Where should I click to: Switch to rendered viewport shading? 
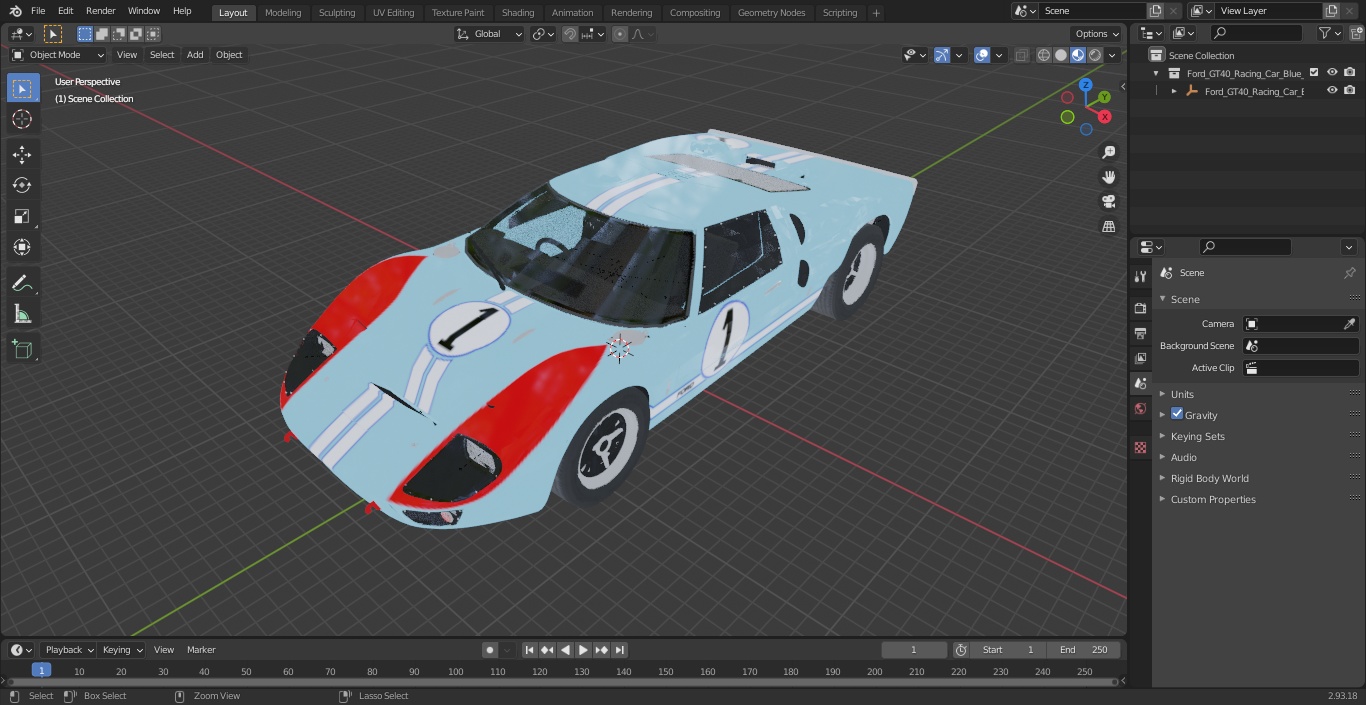[x=1095, y=55]
